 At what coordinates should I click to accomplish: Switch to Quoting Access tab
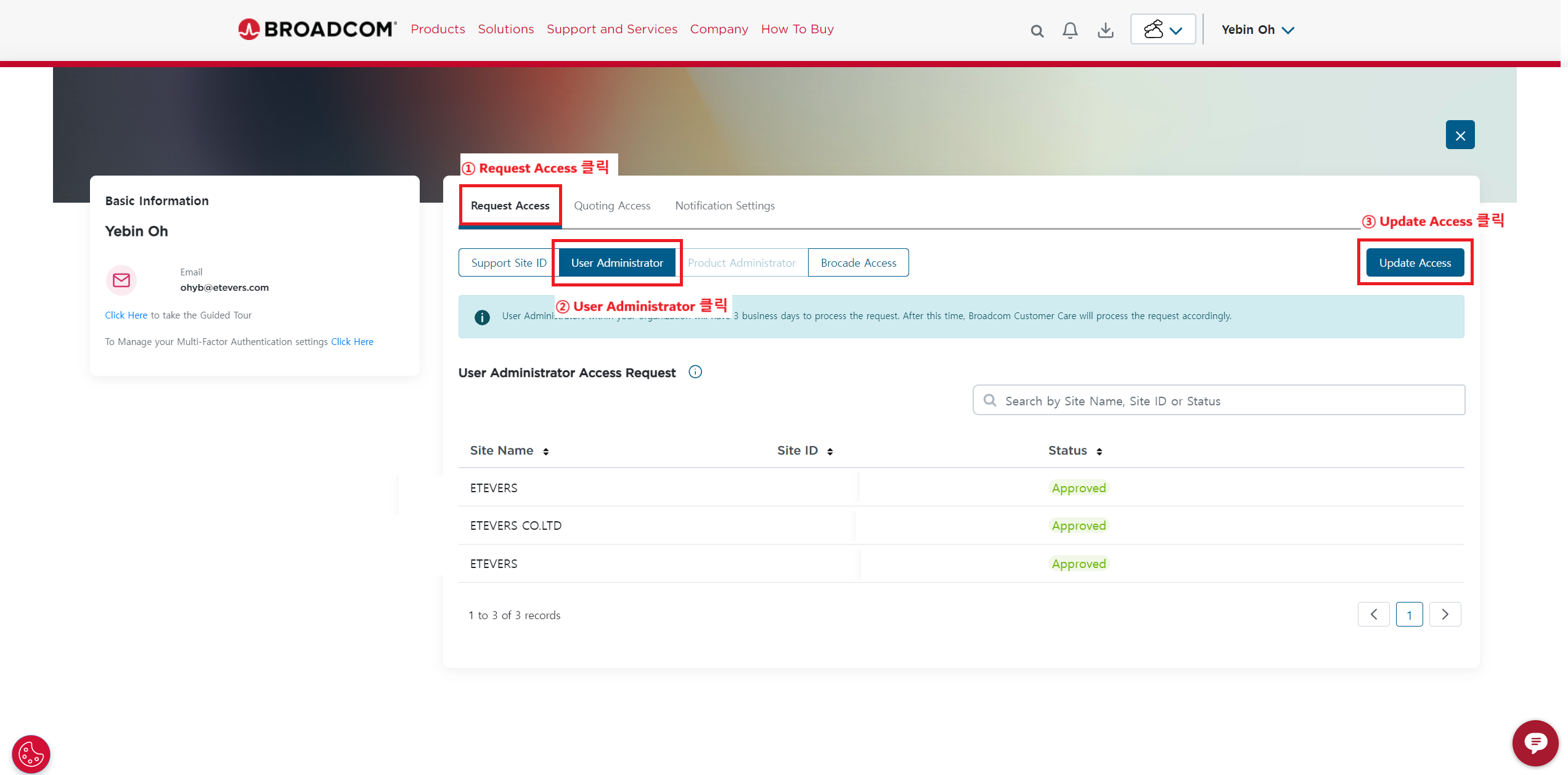[x=611, y=206]
